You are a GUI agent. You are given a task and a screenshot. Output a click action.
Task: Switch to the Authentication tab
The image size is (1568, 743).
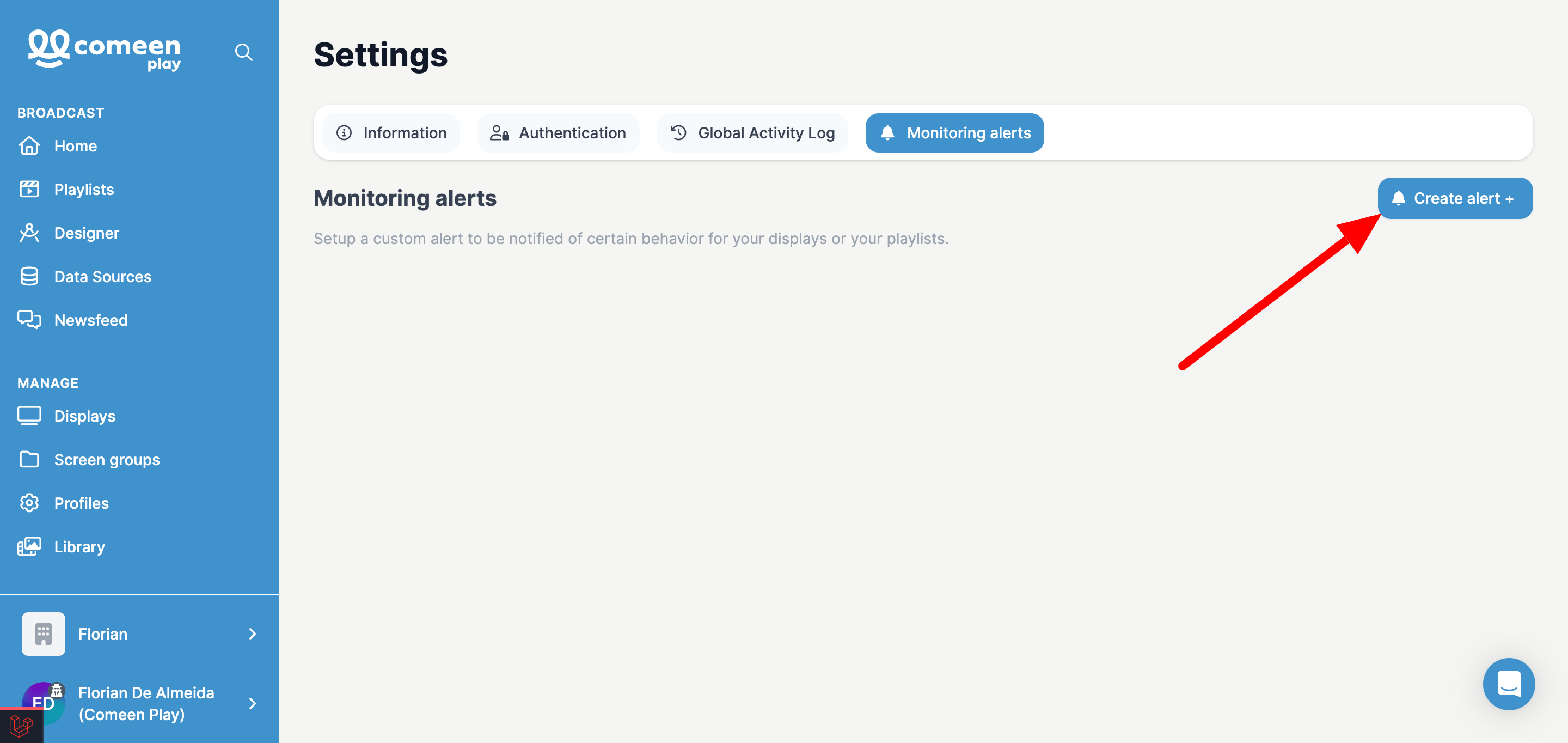pyautogui.click(x=558, y=133)
